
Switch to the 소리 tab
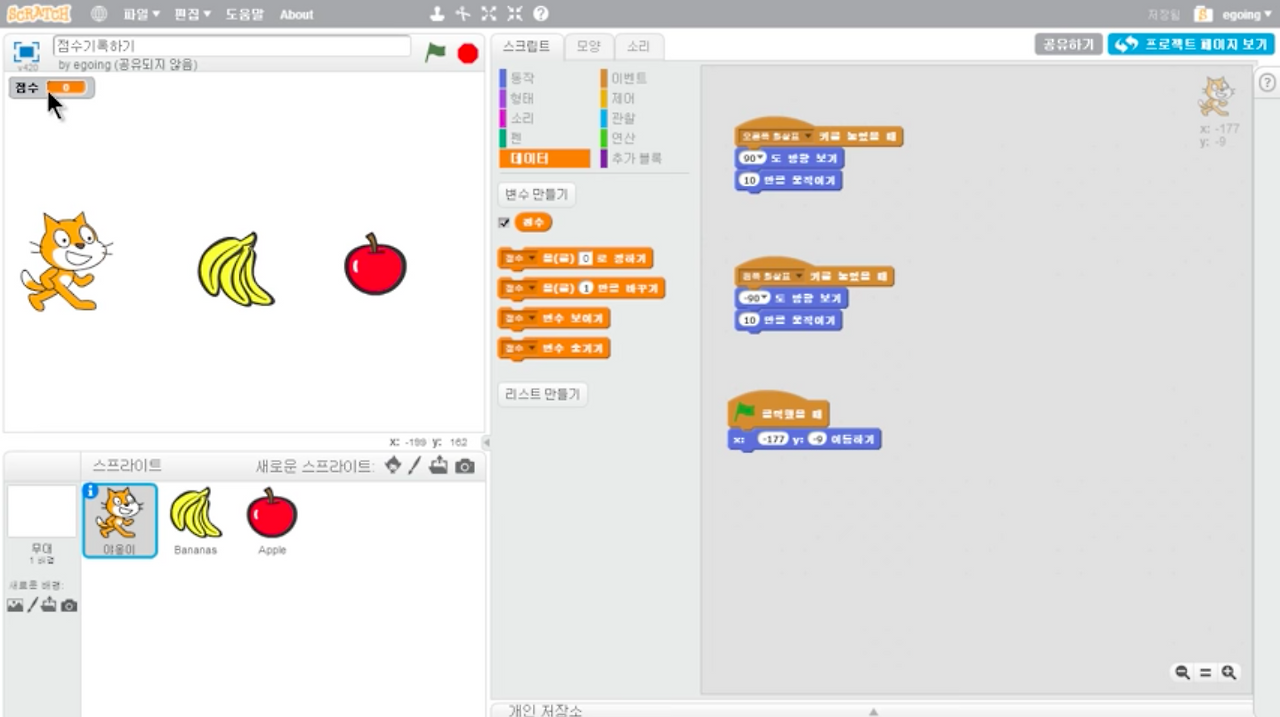[638, 46]
